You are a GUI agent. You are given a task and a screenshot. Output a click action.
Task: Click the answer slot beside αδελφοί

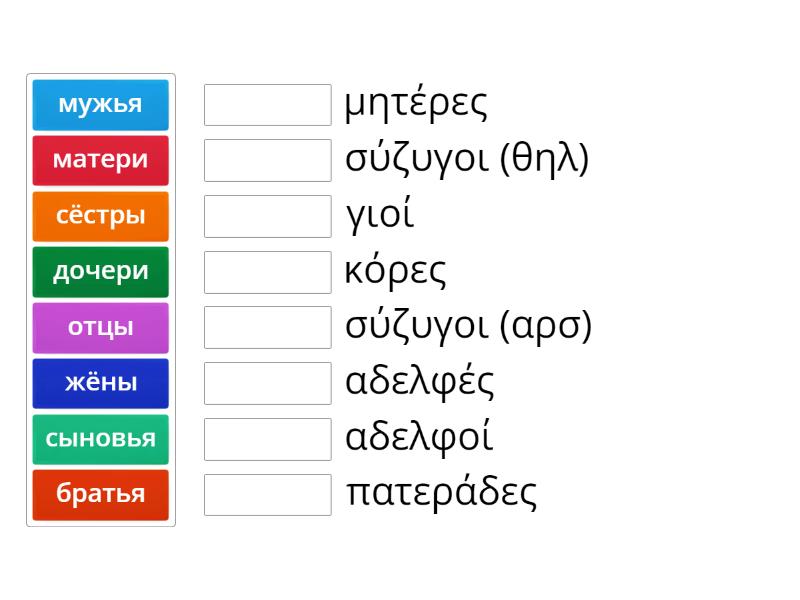[267, 439]
